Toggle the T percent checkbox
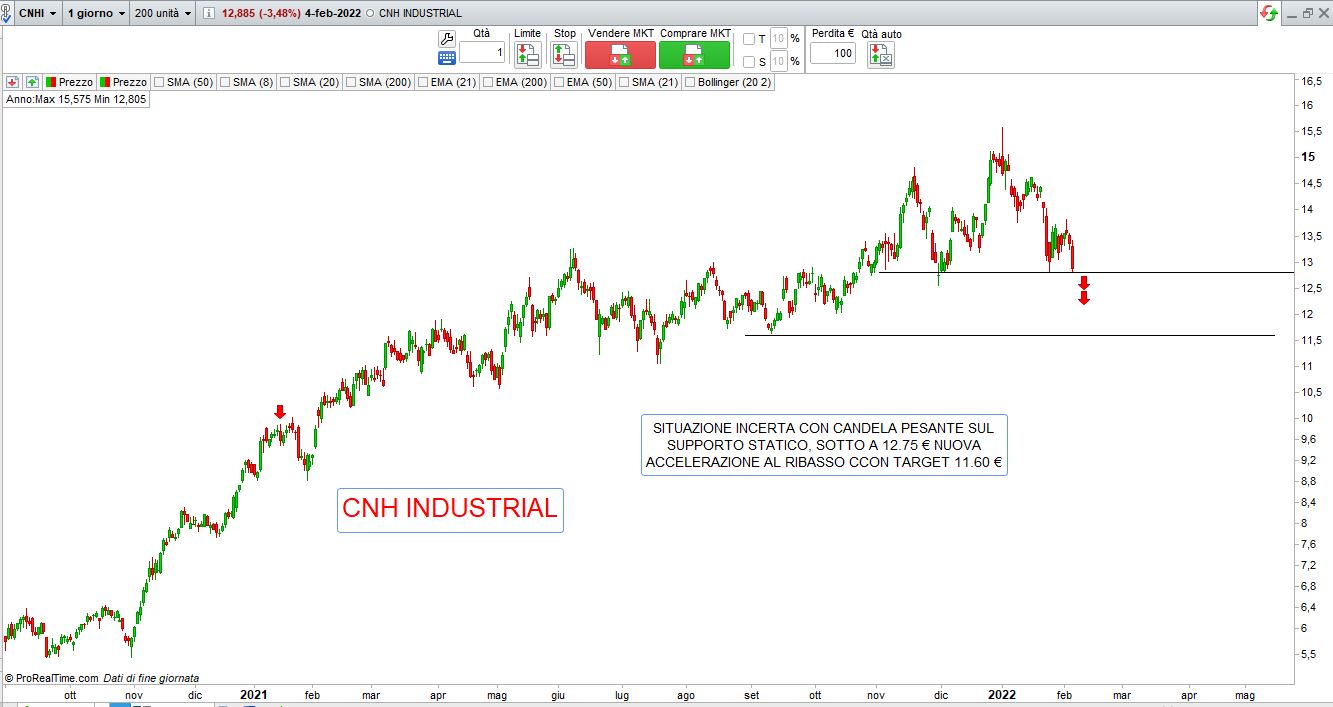The image size is (1333, 707). 749,39
